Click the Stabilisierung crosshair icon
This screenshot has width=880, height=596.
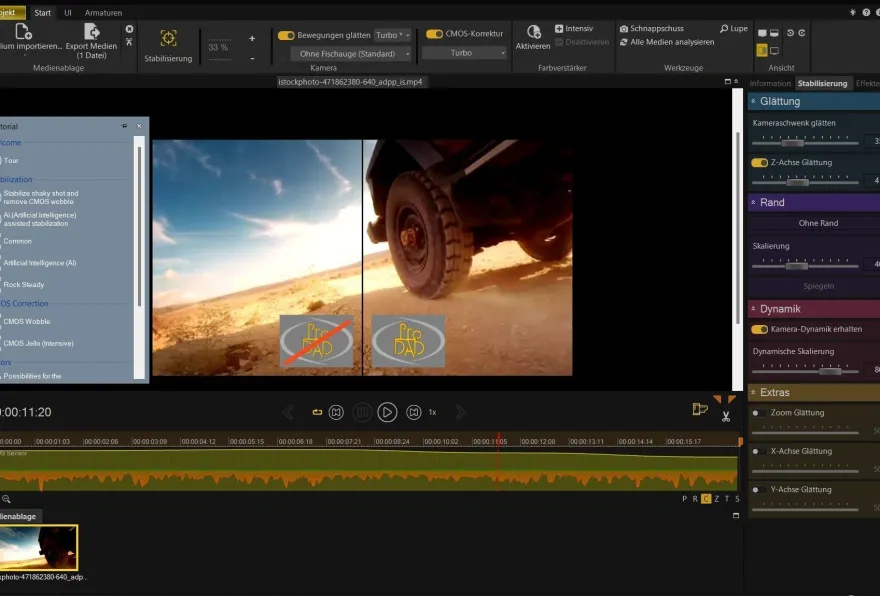168,38
